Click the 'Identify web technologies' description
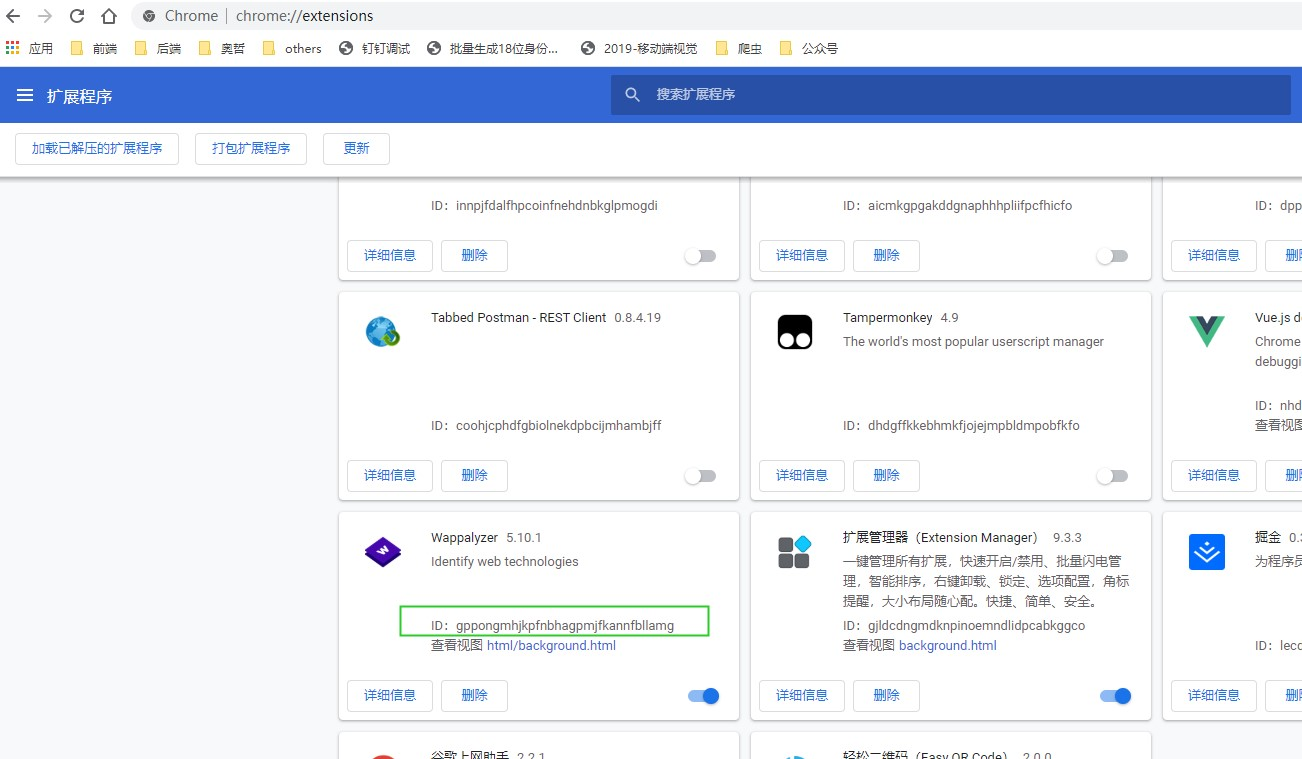The width and height of the screenshot is (1302, 759). 505,561
